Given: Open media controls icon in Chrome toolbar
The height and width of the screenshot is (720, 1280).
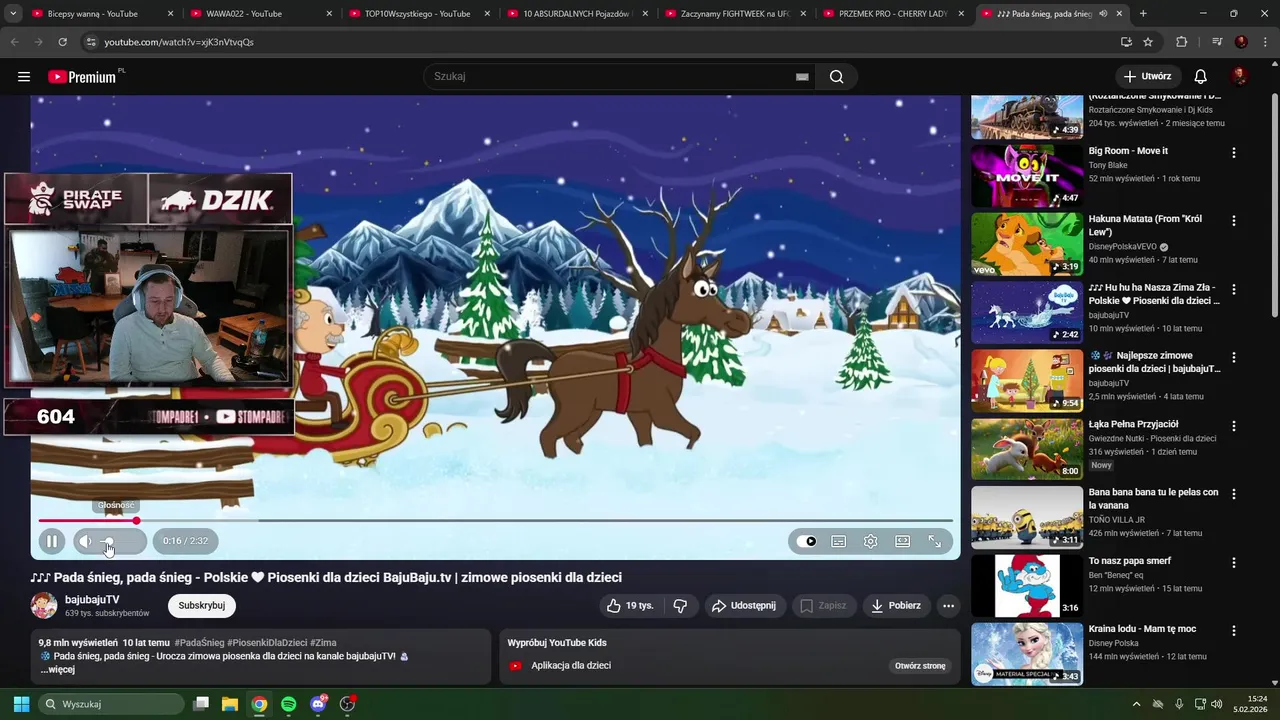Looking at the screenshot, I should point(1217,42).
